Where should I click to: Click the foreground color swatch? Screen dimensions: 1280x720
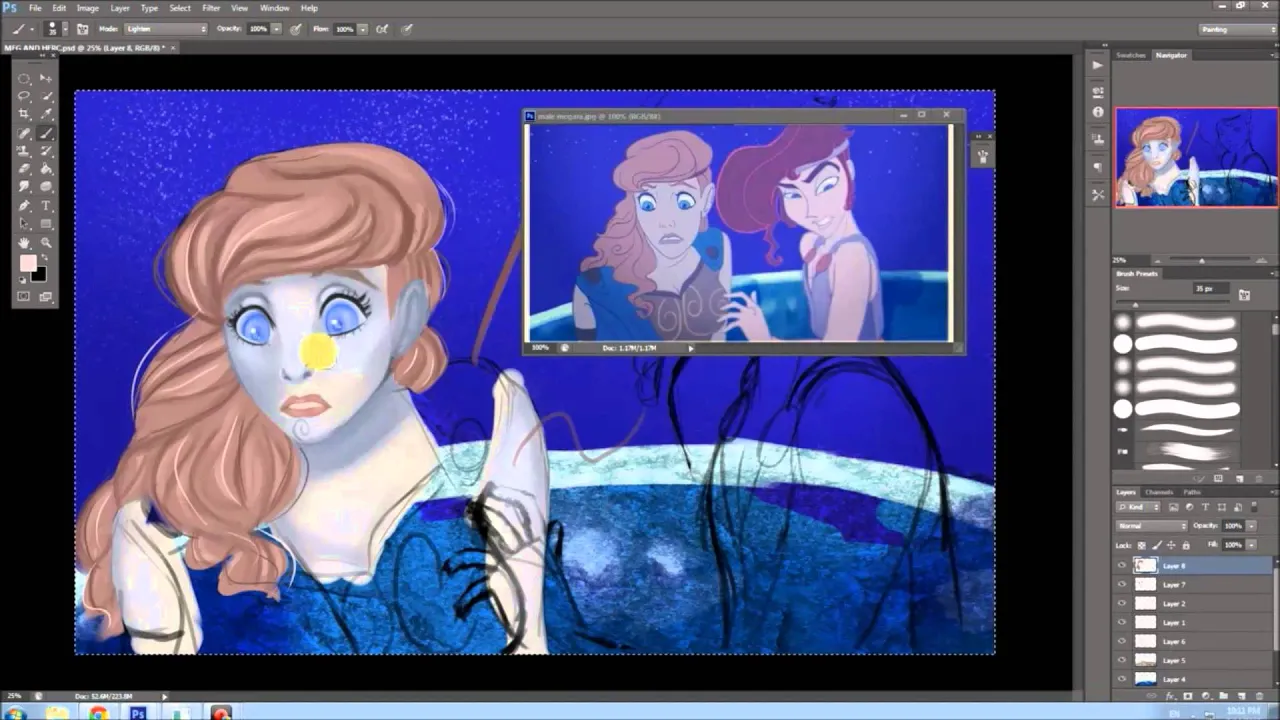pos(27,263)
